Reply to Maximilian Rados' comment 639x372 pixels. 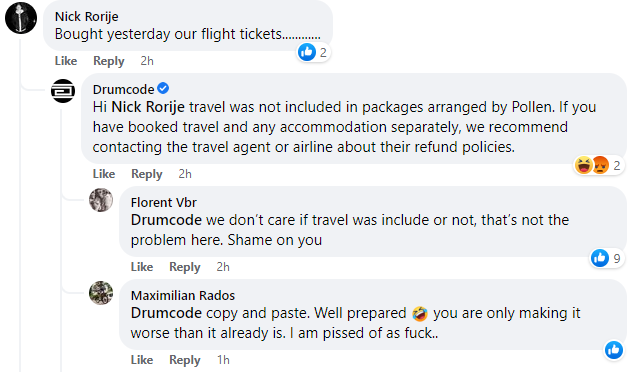click(185, 360)
